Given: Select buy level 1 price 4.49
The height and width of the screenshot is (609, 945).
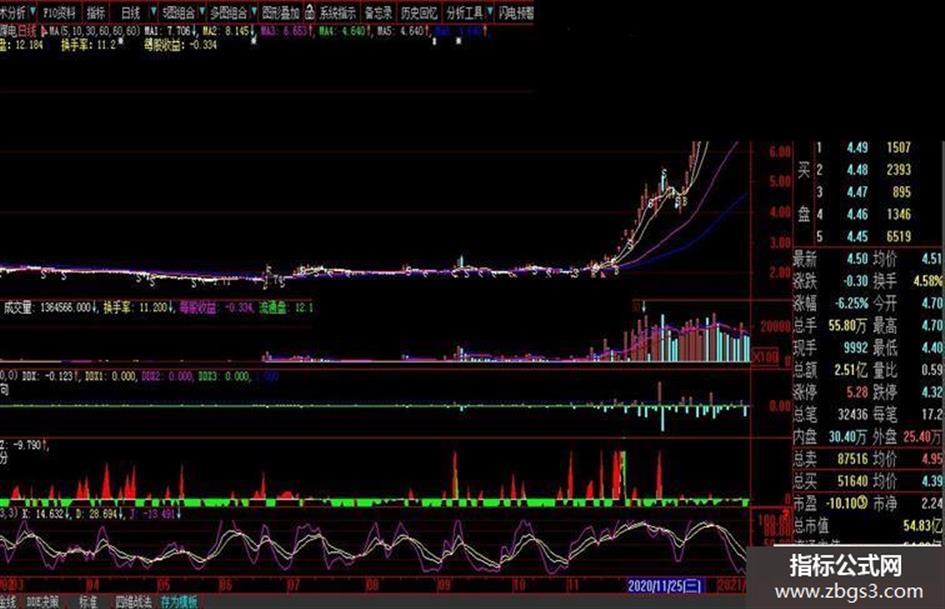Looking at the screenshot, I should coord(857,148).
